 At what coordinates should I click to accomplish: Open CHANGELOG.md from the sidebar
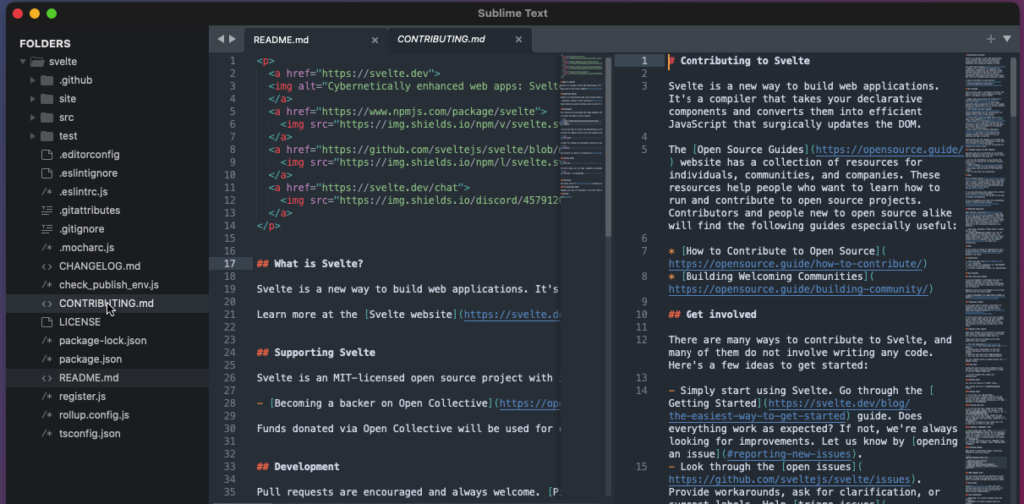pos(107,266)
